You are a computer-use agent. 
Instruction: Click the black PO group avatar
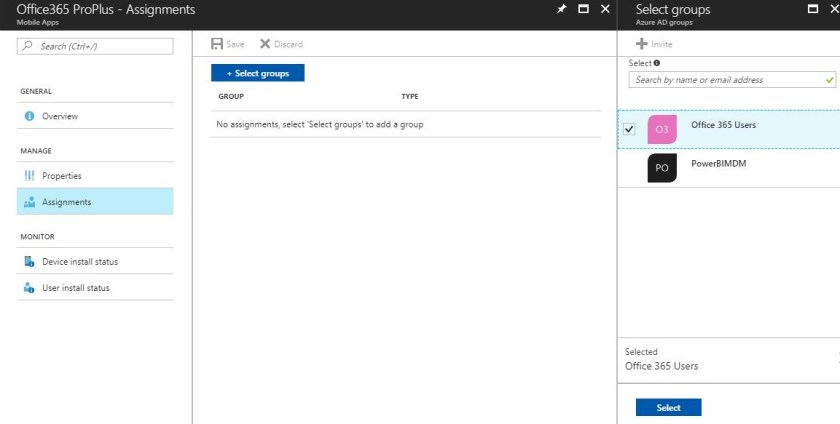[x=662, y=168]
